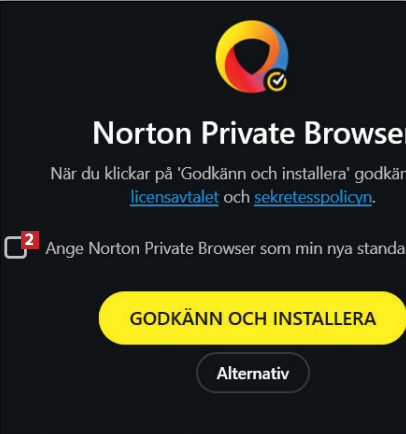Click the 'Norton Private Browser' heading
The image size is (406, 434).
tap(249, 133)
